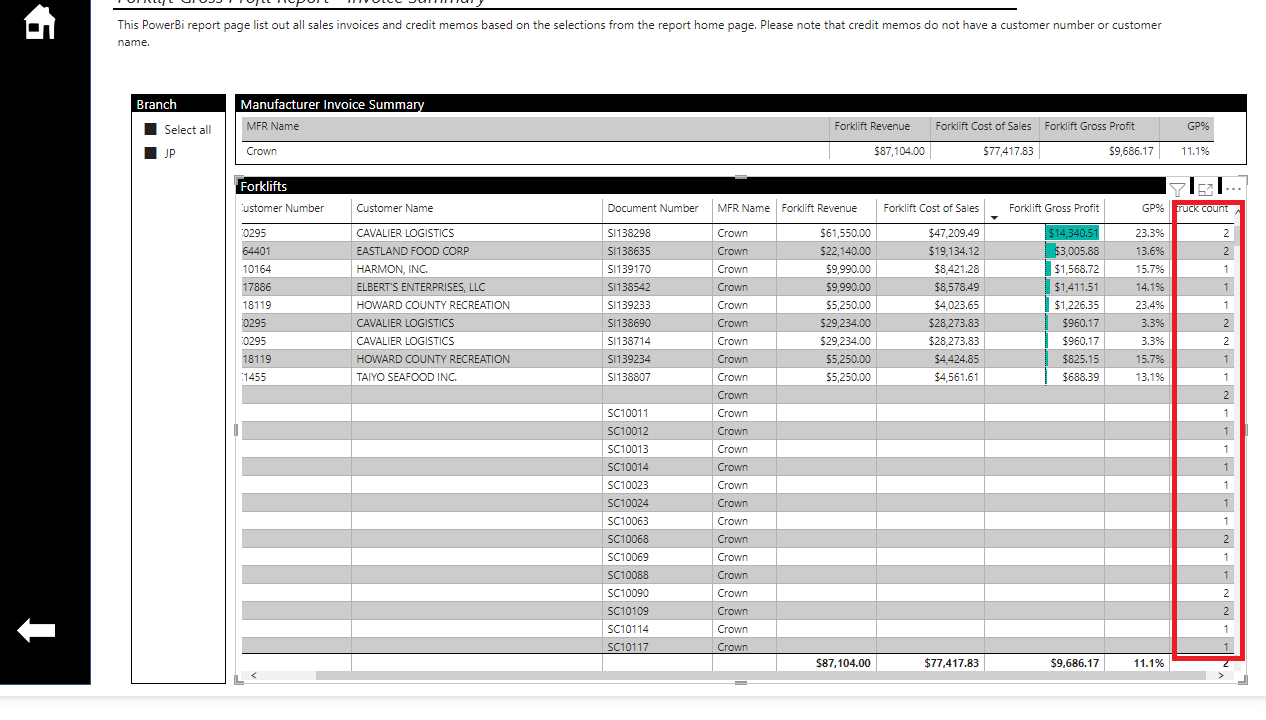1266x720 pixels.
Task: Click customer ELBERT'S ENTERPRISES, LLC
Action: click(421, 287)
